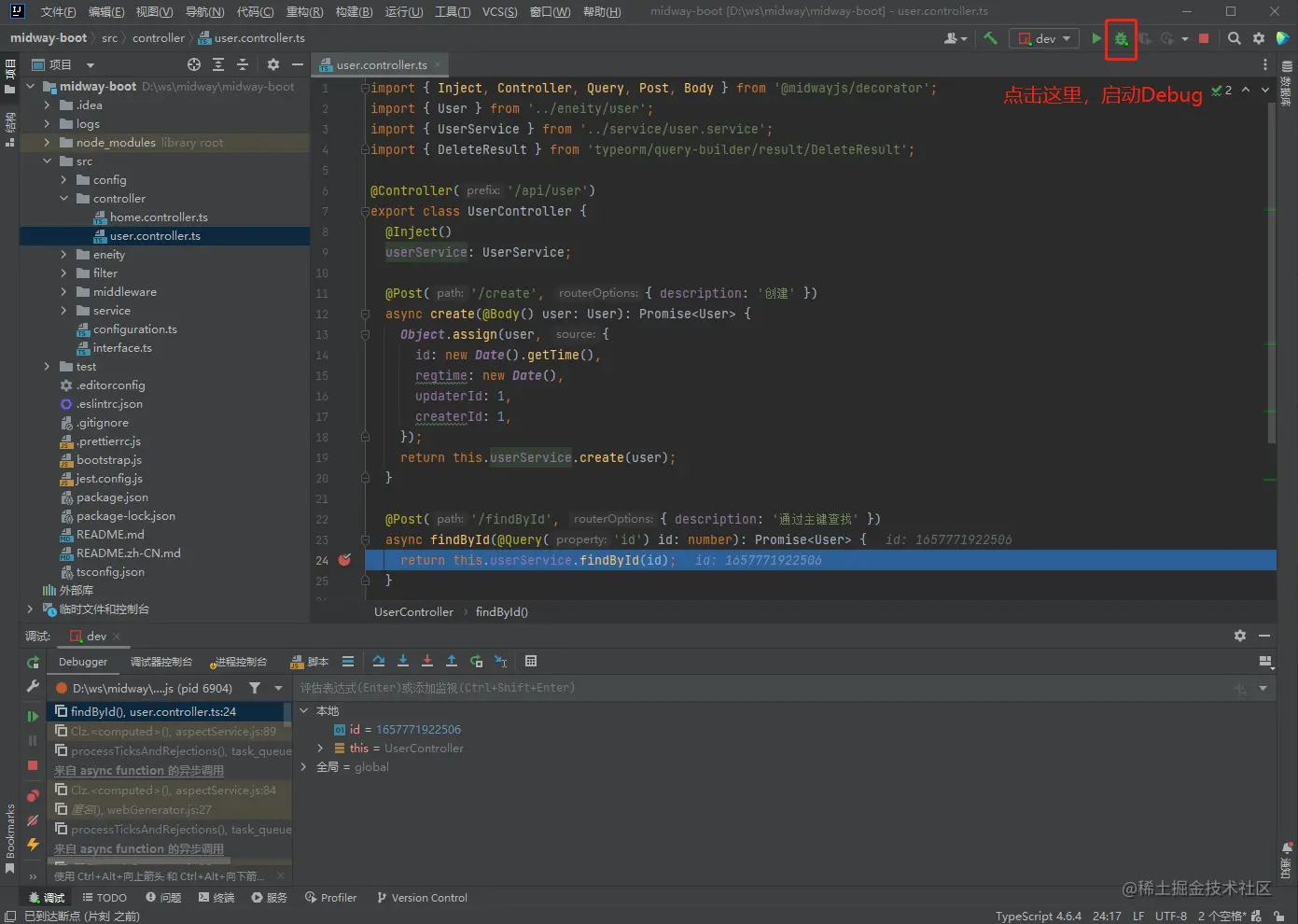Click the Locate target icon in project panel
This screenshot has height=924, width=1298.
[x=194, y=64]
